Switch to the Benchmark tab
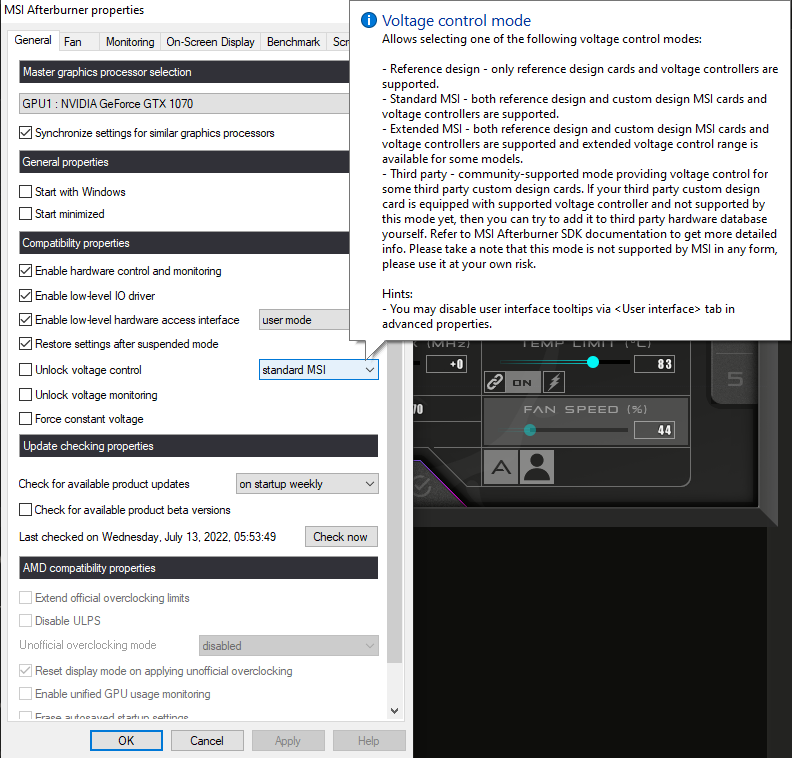Screen dimensions: 792x758 tap(293, 42)
